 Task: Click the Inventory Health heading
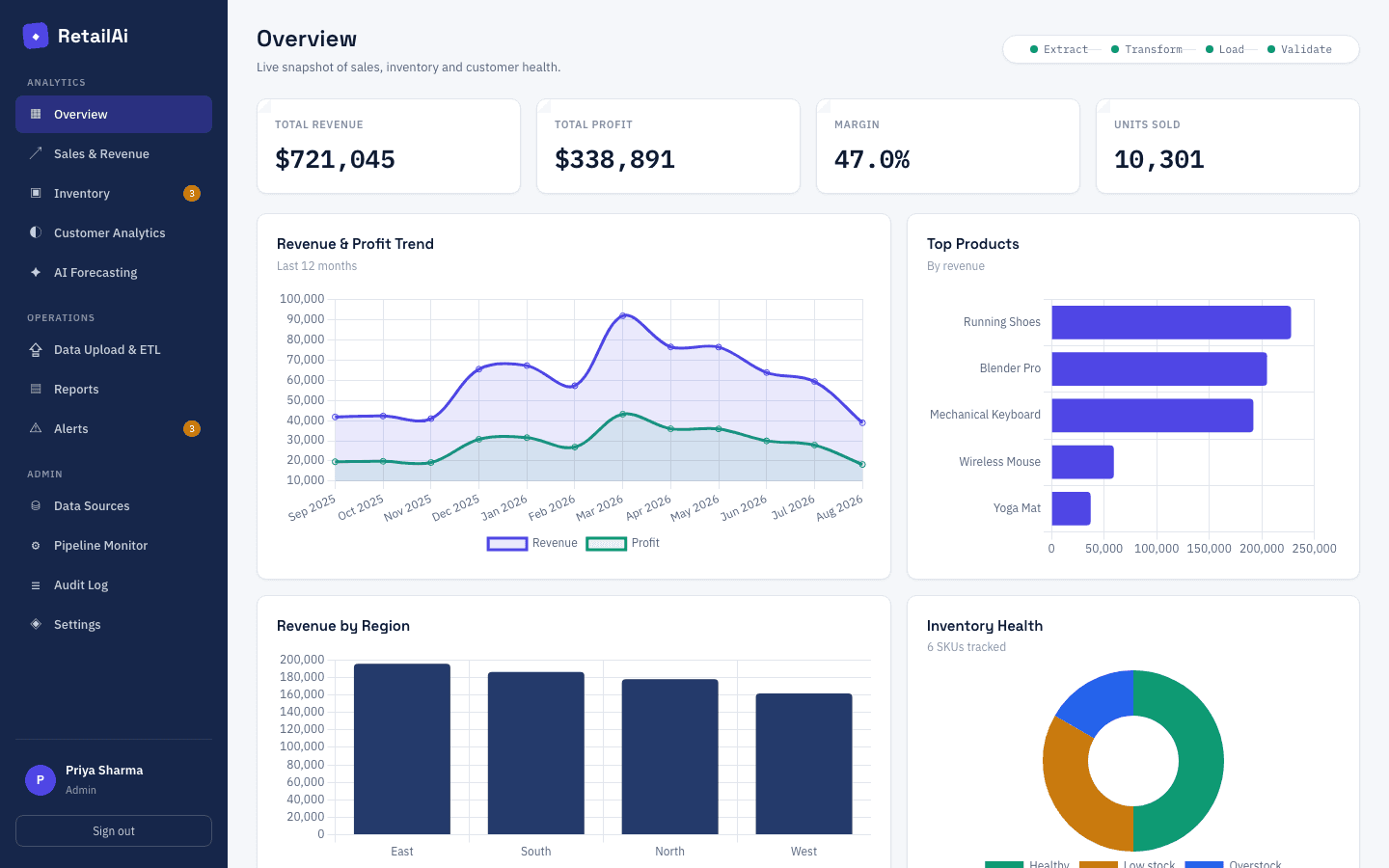(x=985, y=626)
